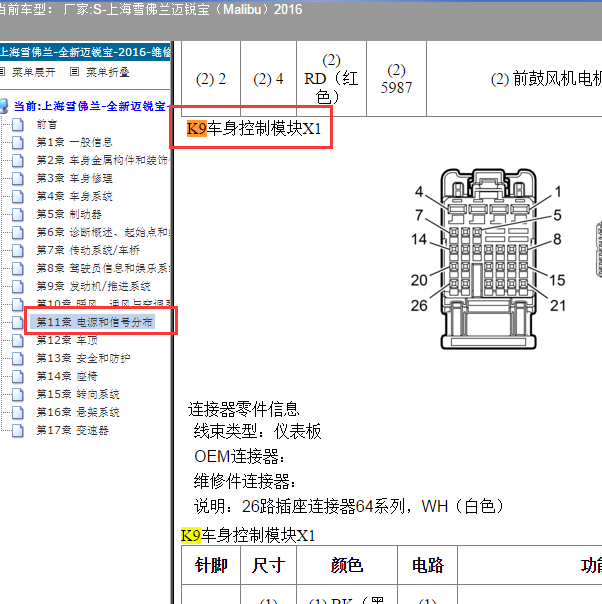This screenshot has width=602, height=604.
Task: Click the K9 connector pinout diagram
Action: pyautogui.click(x=488, y=259)
